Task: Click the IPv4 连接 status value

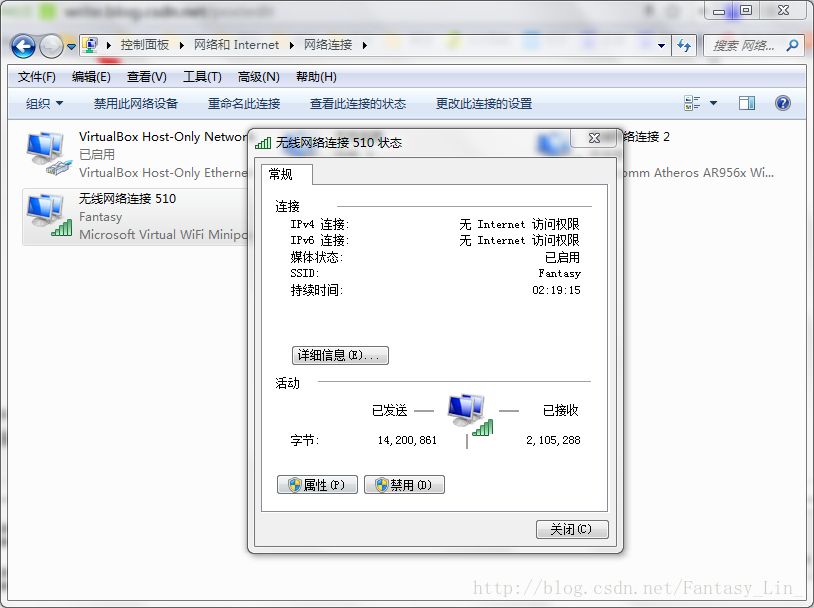Action: (519, 224)
